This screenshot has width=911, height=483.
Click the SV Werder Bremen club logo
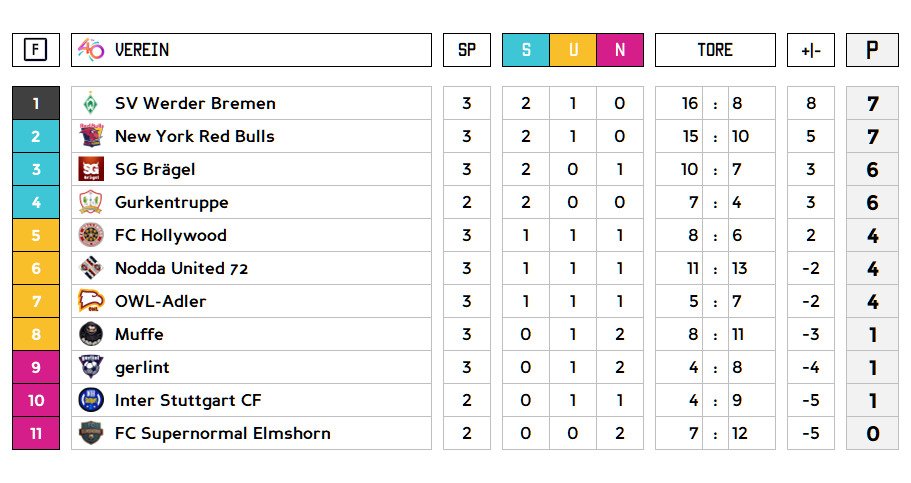[91, 103]
